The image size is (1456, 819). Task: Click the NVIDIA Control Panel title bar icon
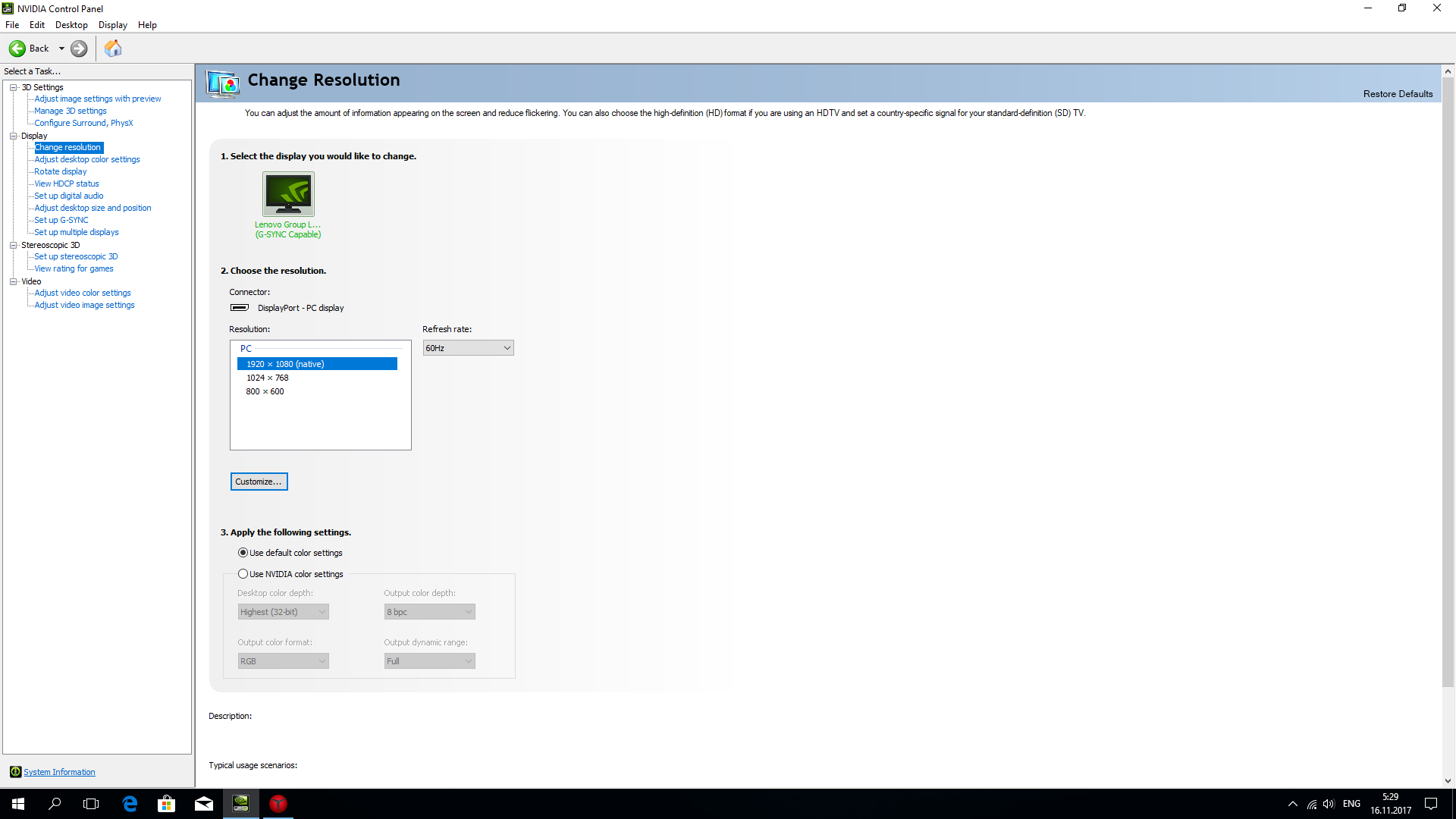pos(8,8)
